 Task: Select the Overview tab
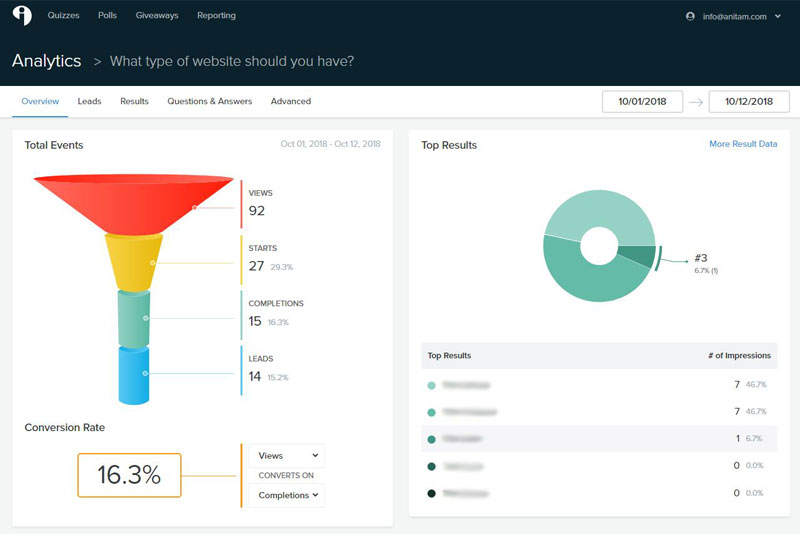40,101
